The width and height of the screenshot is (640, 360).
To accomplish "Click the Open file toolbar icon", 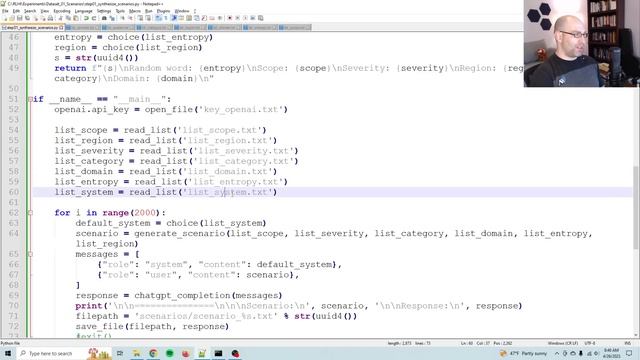I will (12, 18).
